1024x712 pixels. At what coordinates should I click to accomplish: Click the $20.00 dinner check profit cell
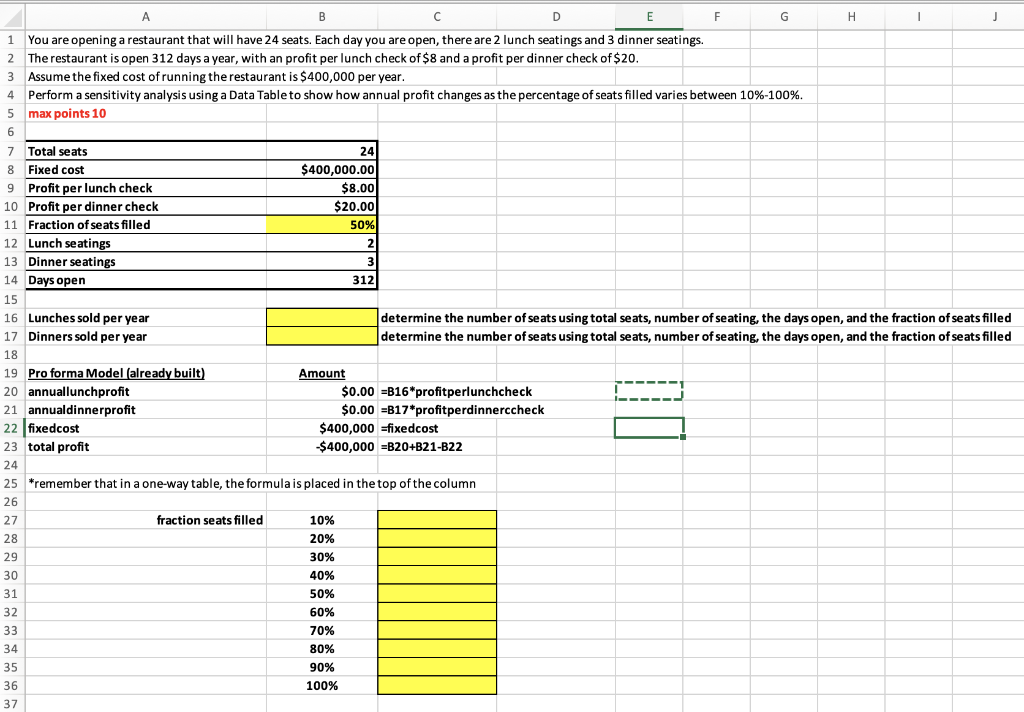pos(322,206)
